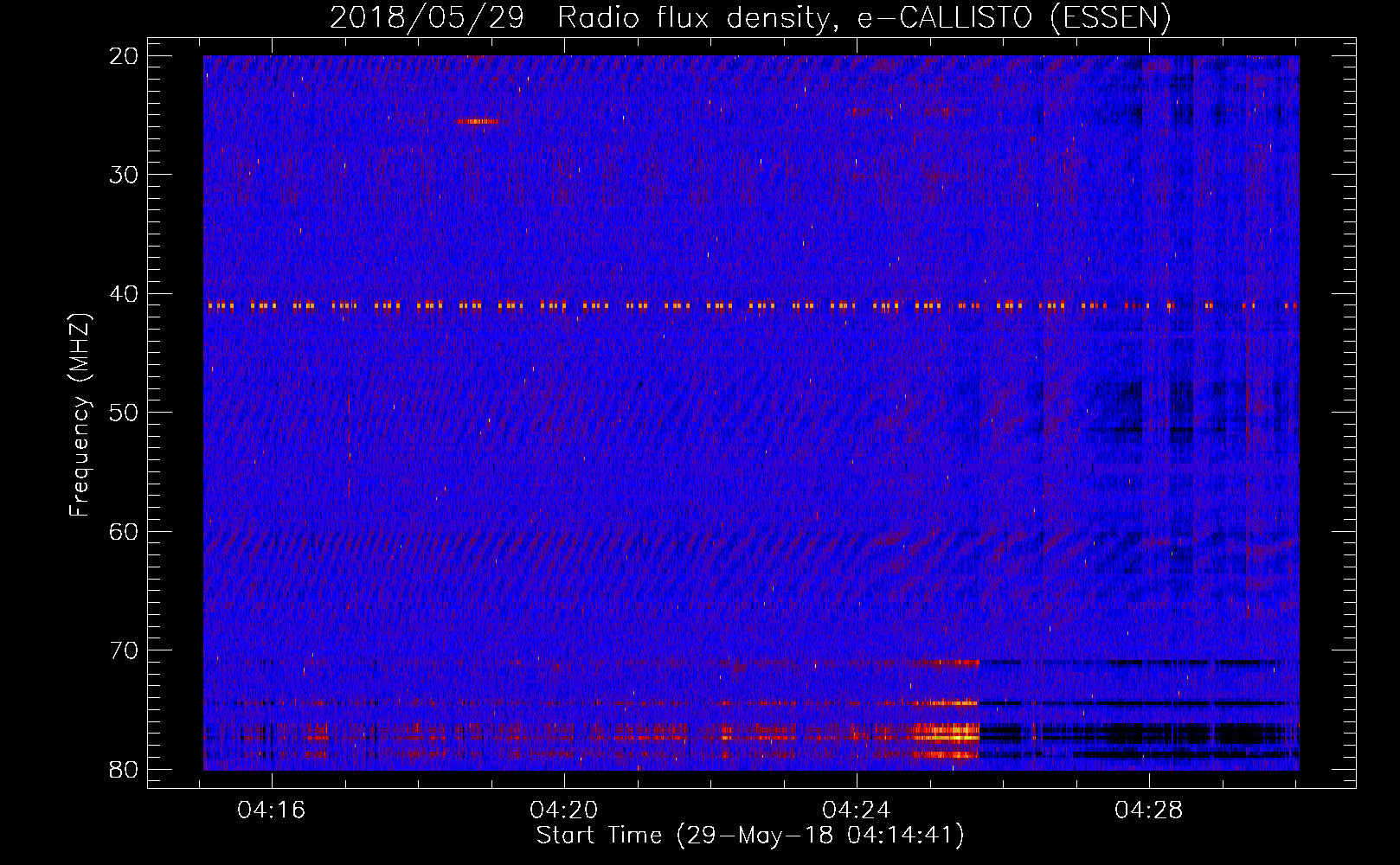The height and width of the screenshot is (865, 1400).
Task: Click the 50 frequency tick label
Action: (x=125, y=413)
